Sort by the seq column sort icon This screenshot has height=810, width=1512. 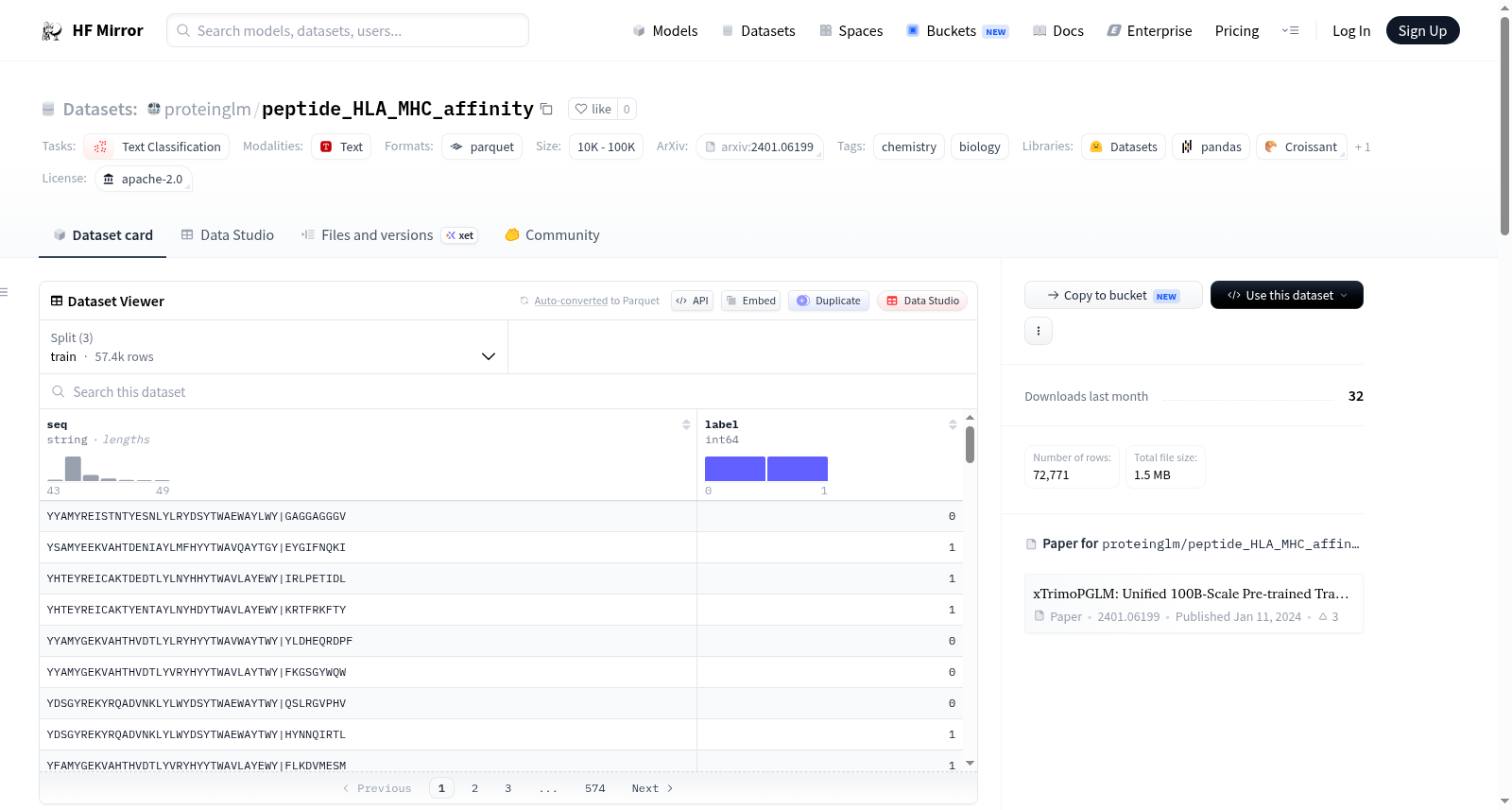[x=686, y=425]
